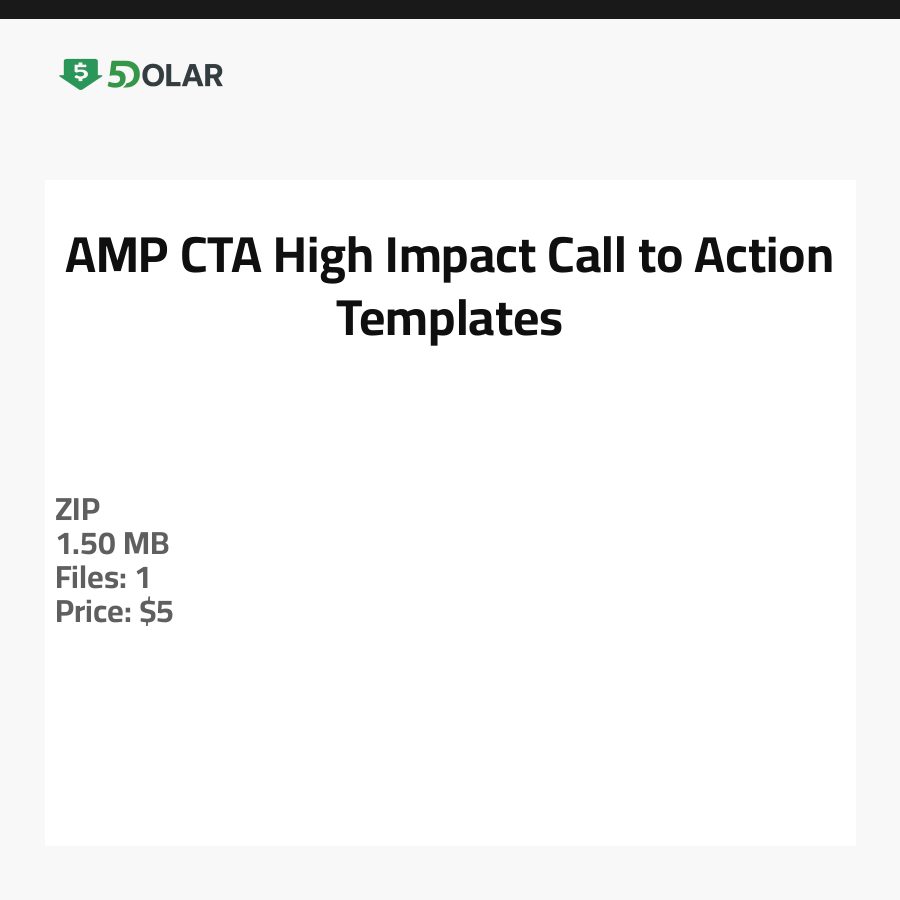Click the $5 amount in the price

(x=156, y=612)
